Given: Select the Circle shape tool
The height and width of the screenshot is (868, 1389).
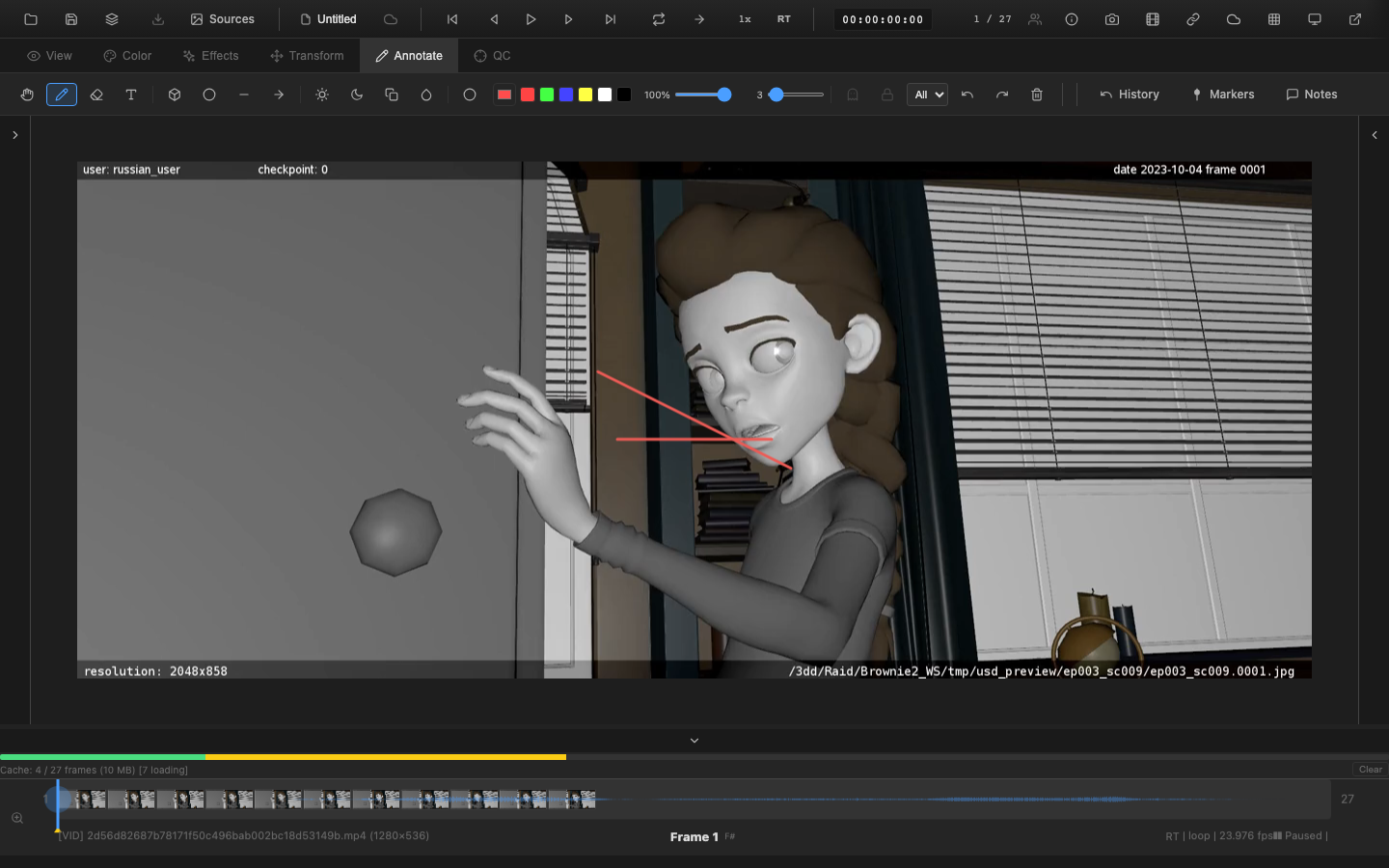Looking at the screenshot, I should click(x=209, y=95).
